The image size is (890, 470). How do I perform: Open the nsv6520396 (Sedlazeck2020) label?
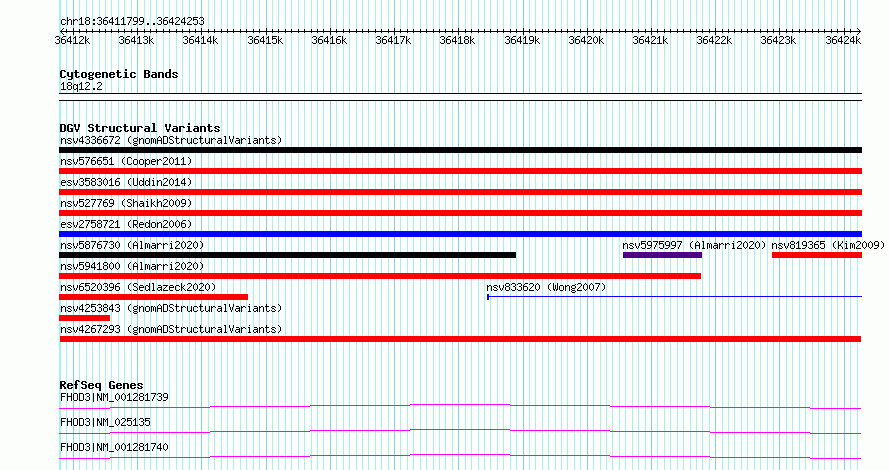138,287
